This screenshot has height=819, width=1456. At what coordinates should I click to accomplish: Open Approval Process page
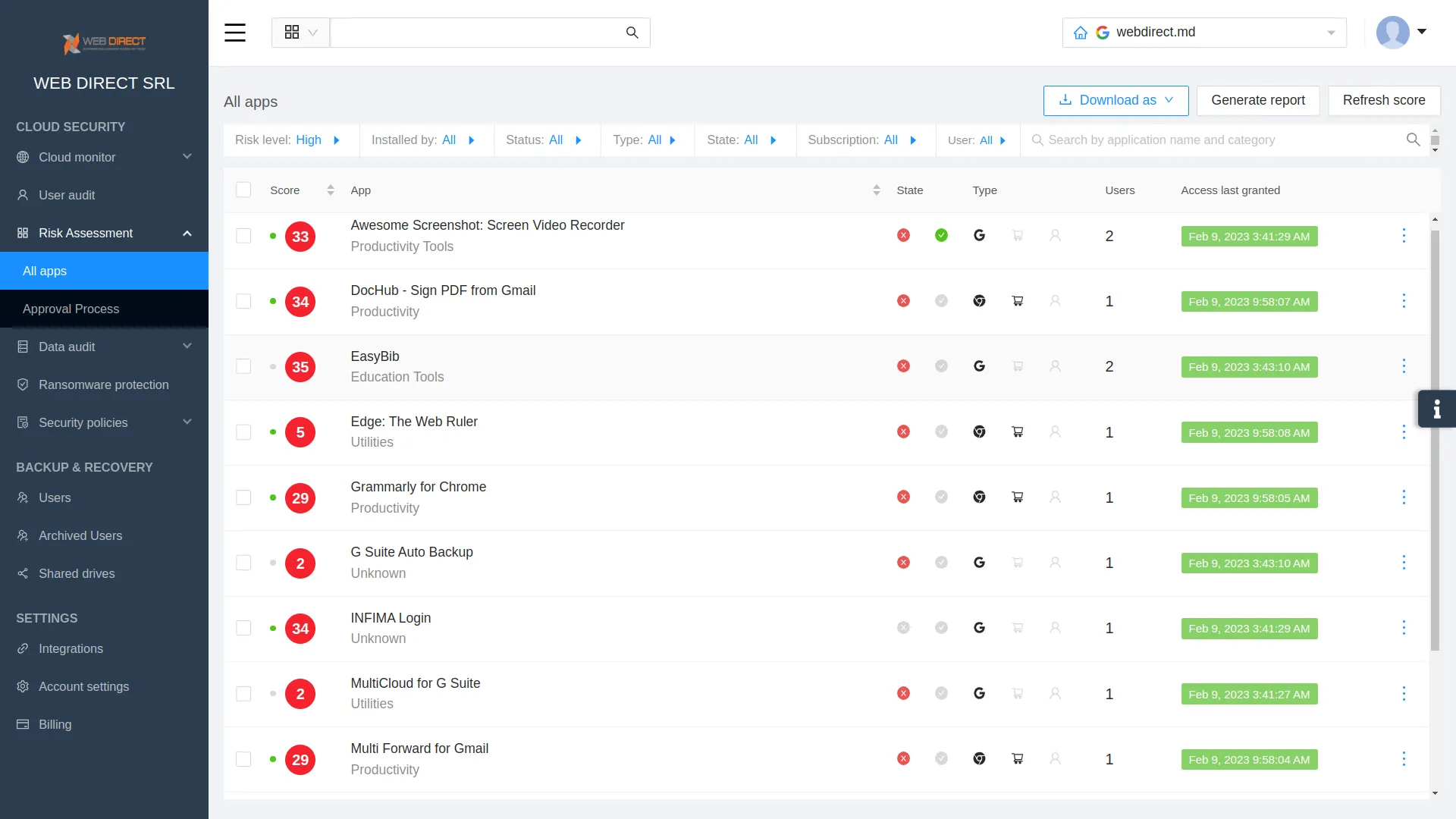pos(104,309)
